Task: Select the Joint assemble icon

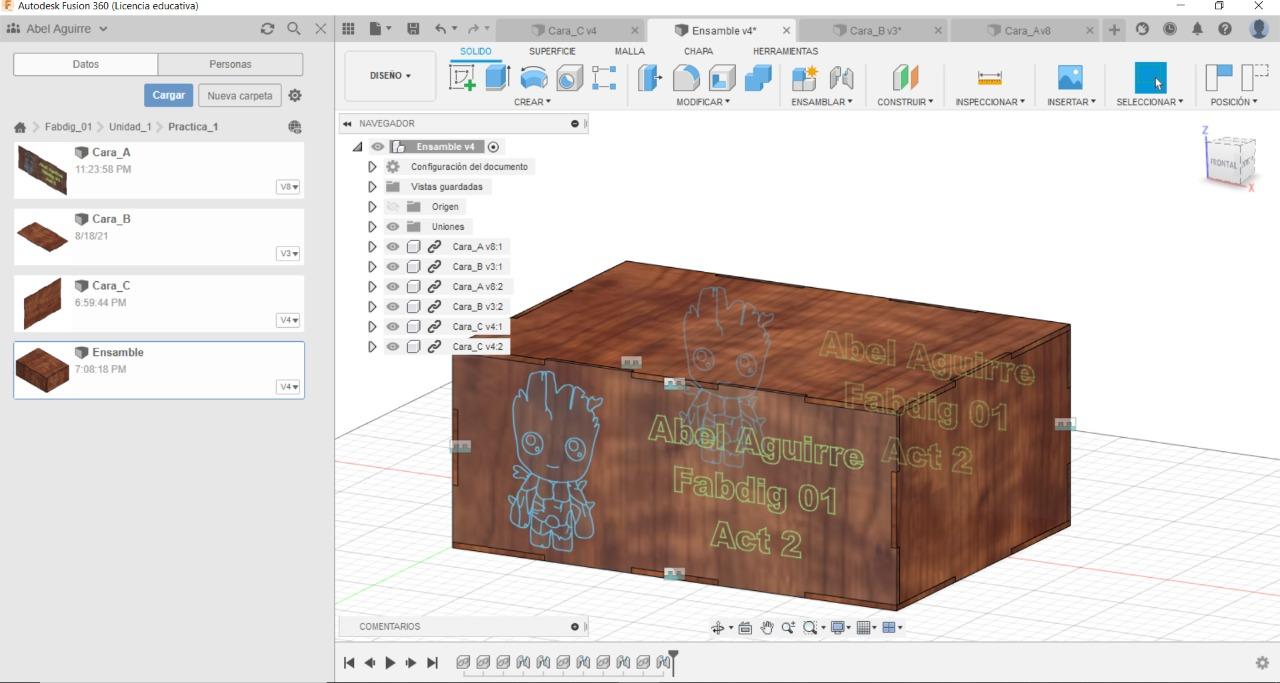Action: coord(841,78)
